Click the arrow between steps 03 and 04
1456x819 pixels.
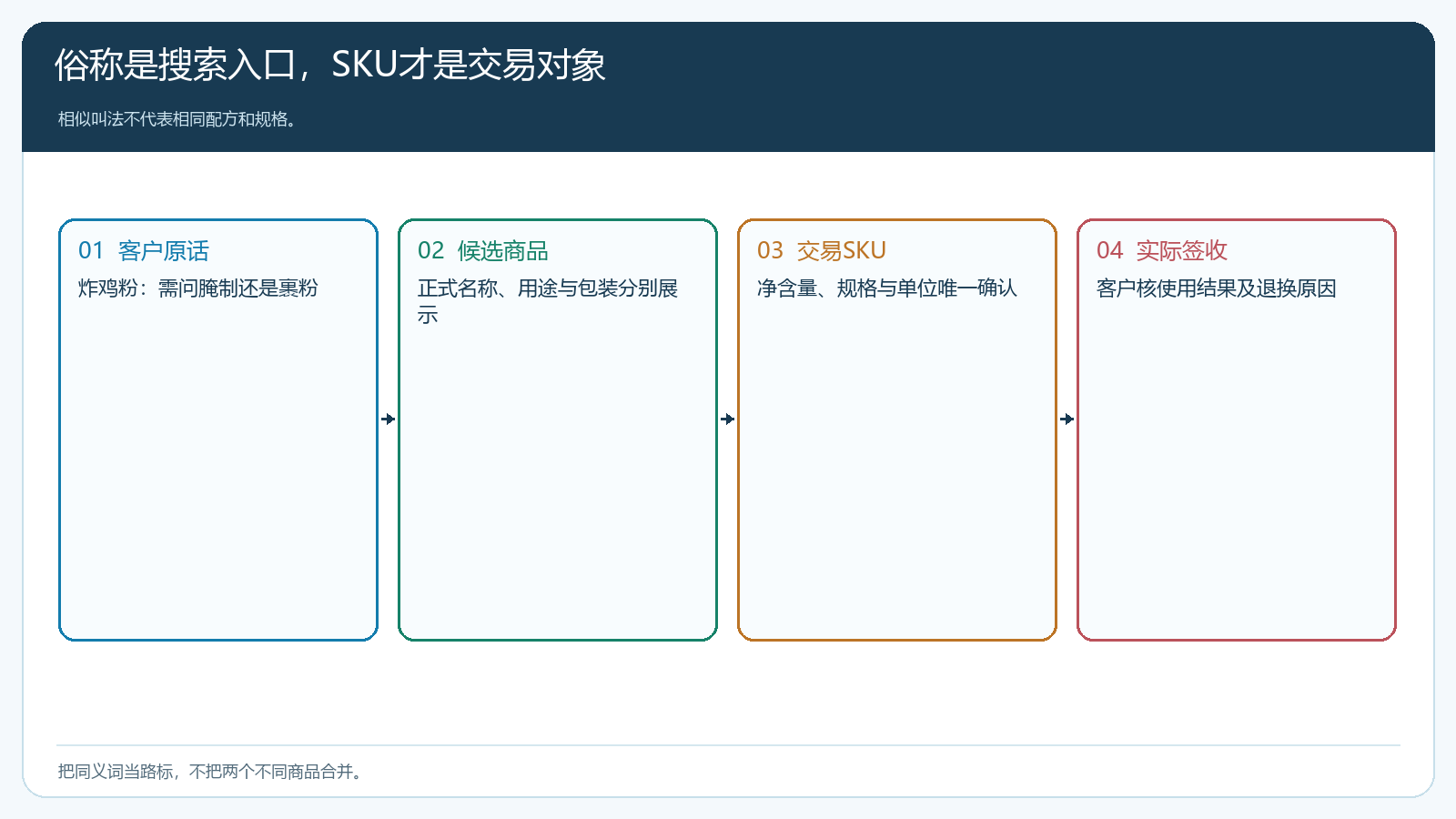1067,419
